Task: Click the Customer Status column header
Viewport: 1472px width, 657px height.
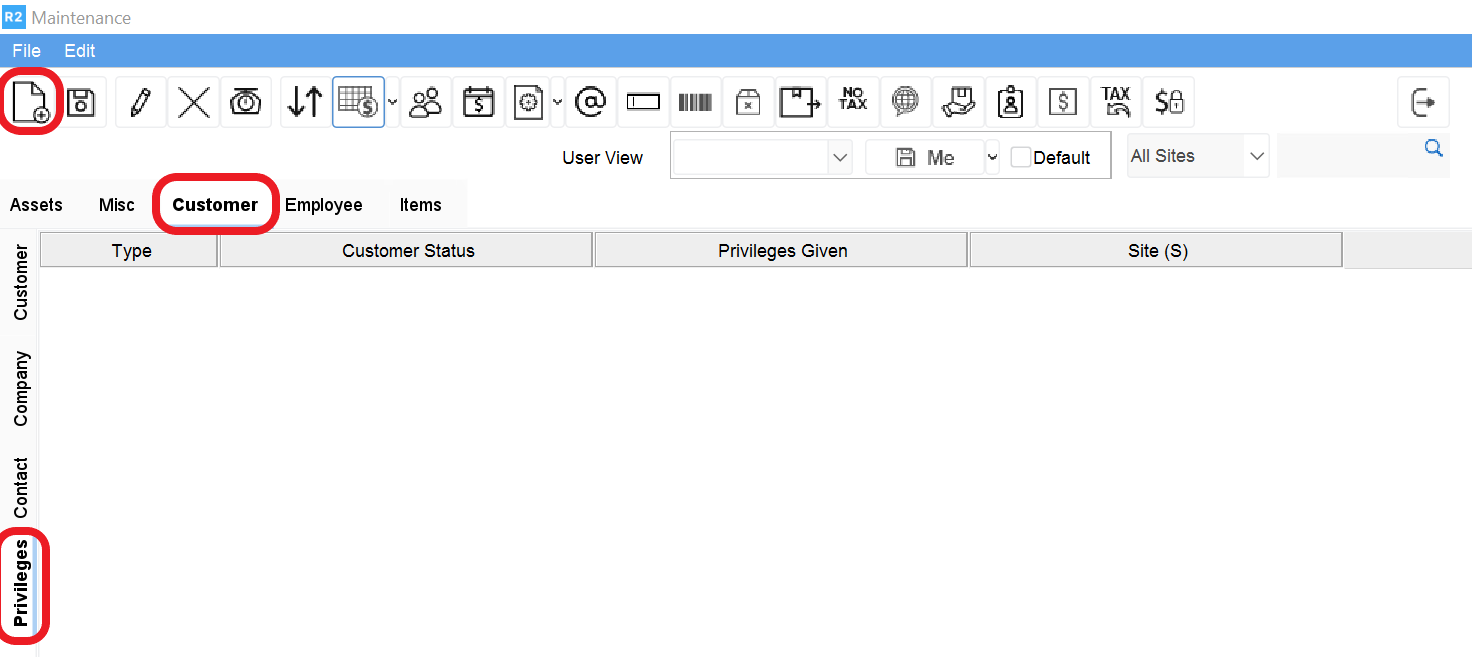Action: [x=407, y=251]
